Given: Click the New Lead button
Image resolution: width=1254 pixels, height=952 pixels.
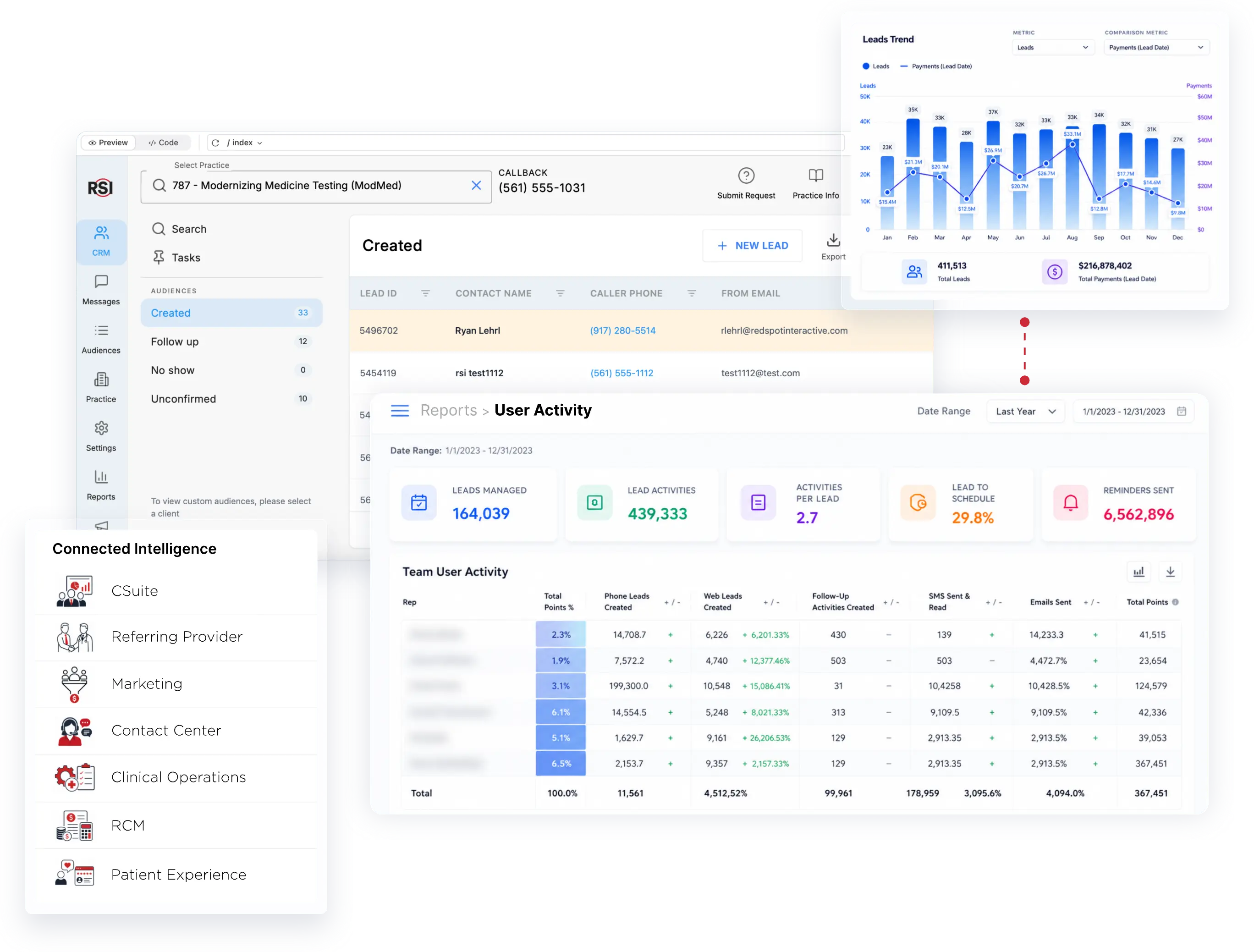Looking at the screenshot, I should point(752,246).
